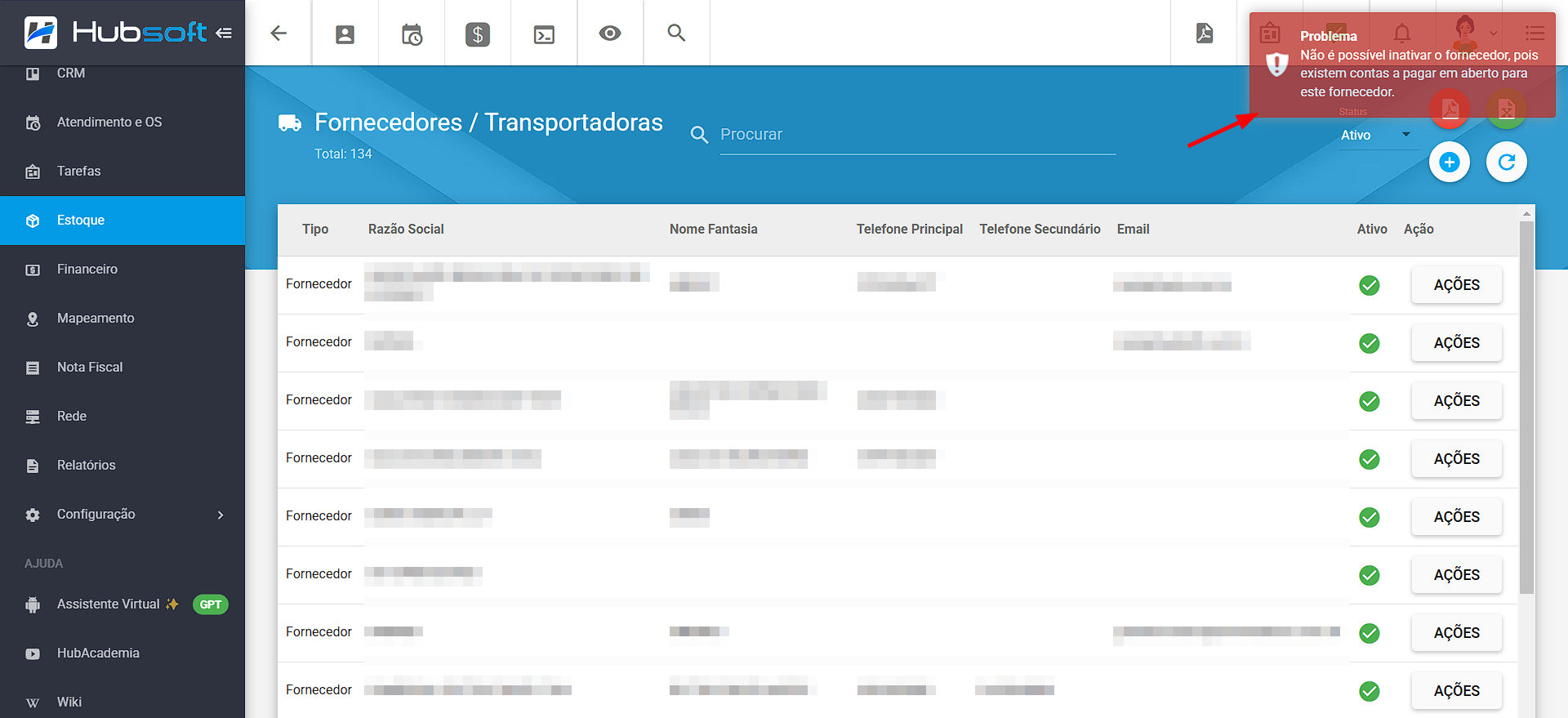Image resolution: width=1568 pixels, height=718 pixels.
Task: Click the Total: 134 count text
Action: [343, 154]
